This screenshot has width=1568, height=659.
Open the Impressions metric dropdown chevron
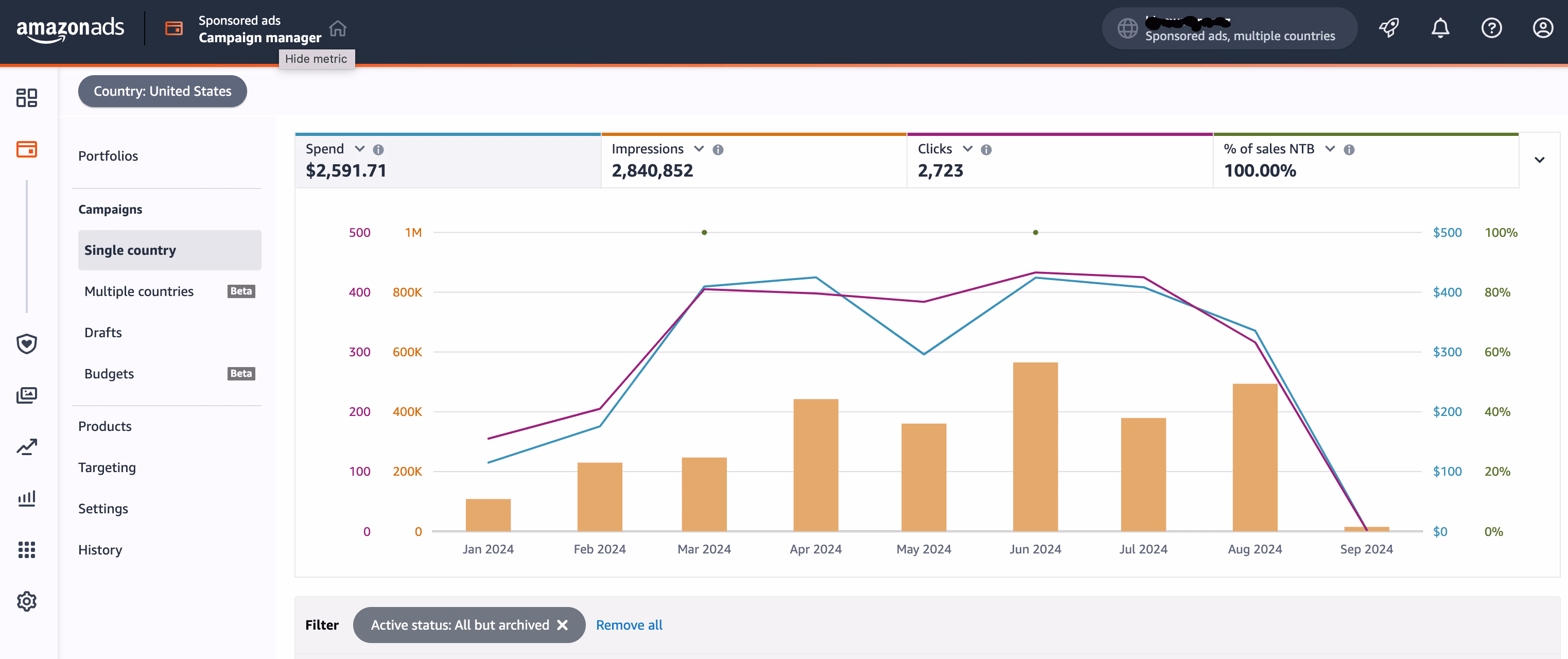[699, 149]
